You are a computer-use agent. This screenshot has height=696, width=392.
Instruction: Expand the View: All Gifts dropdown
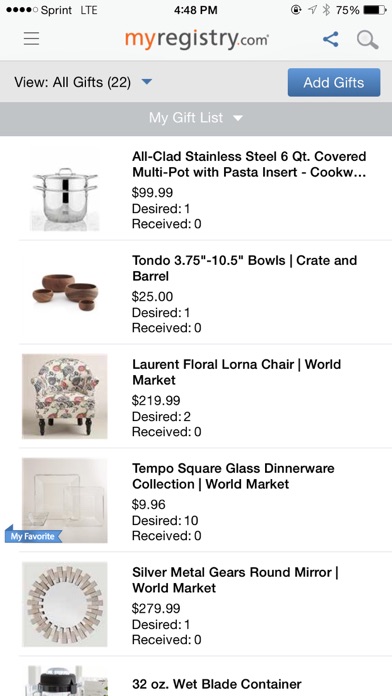[83, 82]
